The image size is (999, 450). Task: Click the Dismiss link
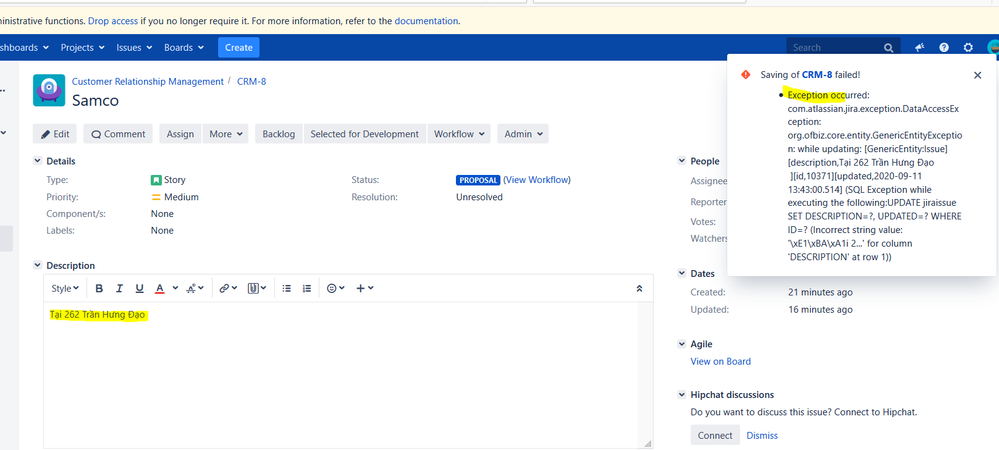pyautogui.click(x=762, y=435)
